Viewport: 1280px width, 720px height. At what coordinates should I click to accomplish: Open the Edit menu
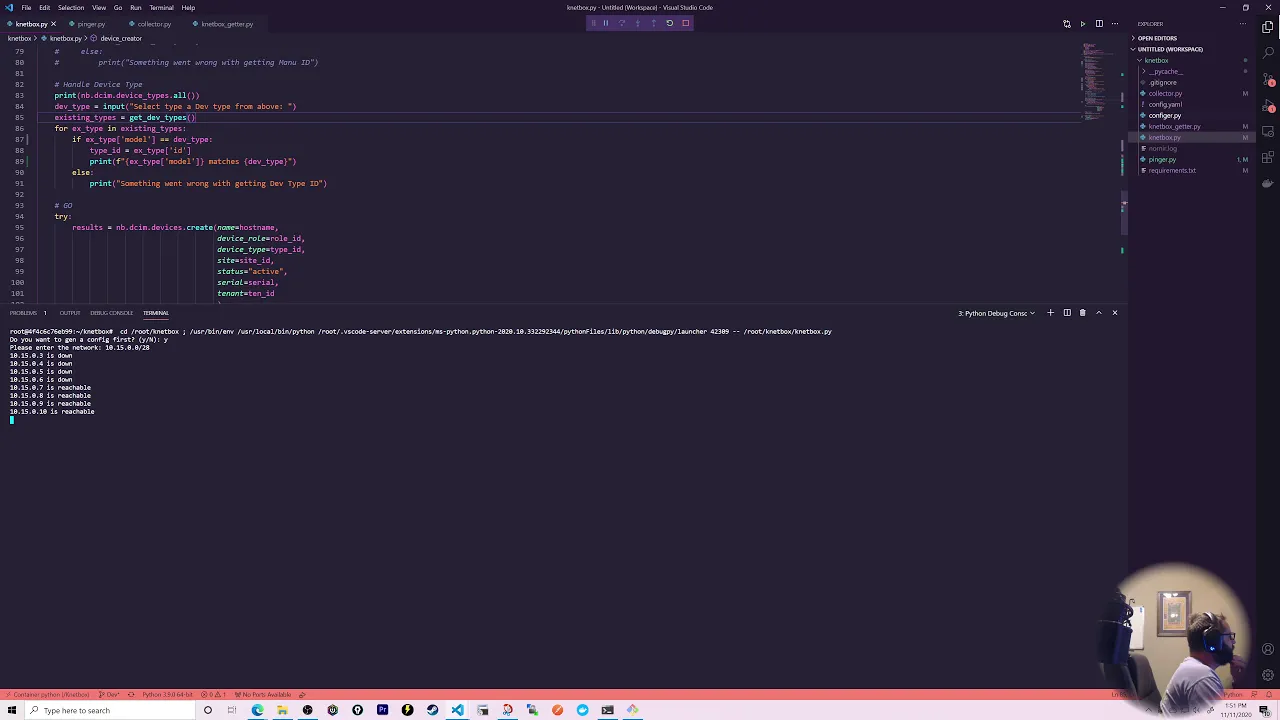pos(44,8)
